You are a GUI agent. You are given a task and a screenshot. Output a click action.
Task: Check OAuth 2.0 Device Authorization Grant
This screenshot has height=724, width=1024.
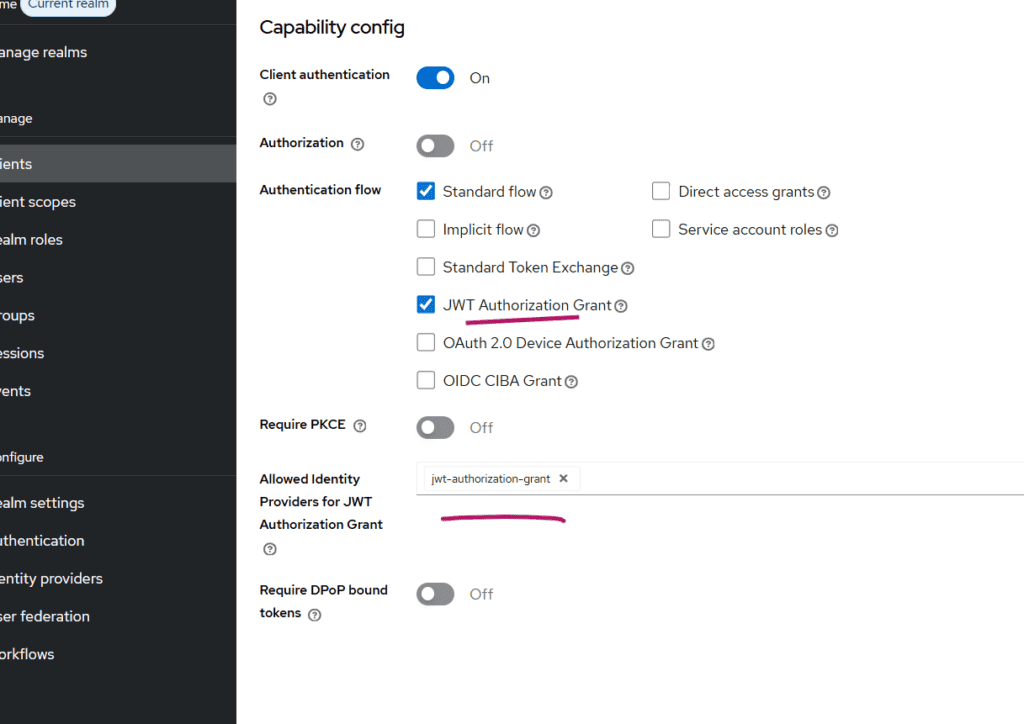coord(426,343)
